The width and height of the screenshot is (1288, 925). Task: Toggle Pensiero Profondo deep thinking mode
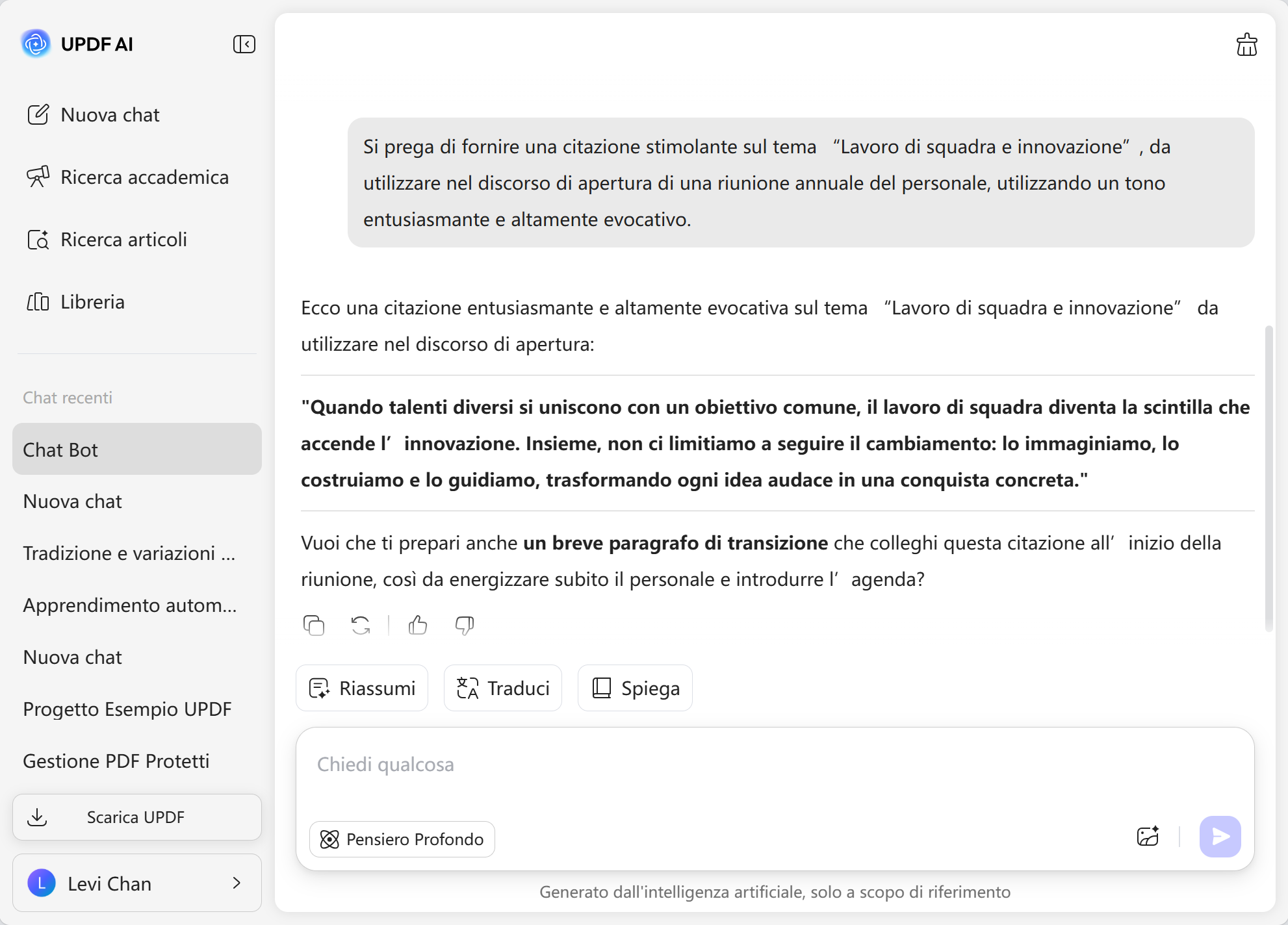[x=402, y=839]
